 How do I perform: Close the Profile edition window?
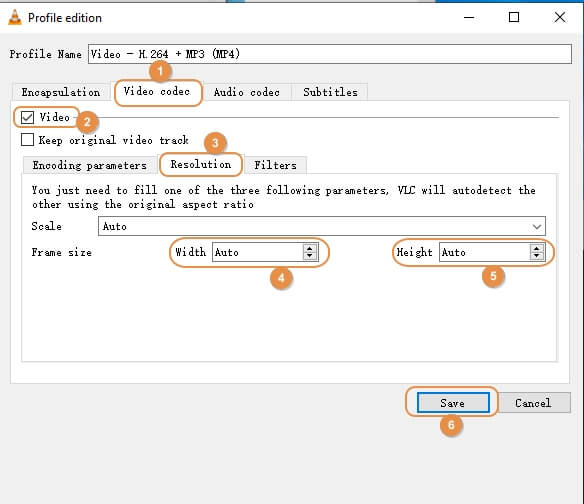click(x=560, y=17)
